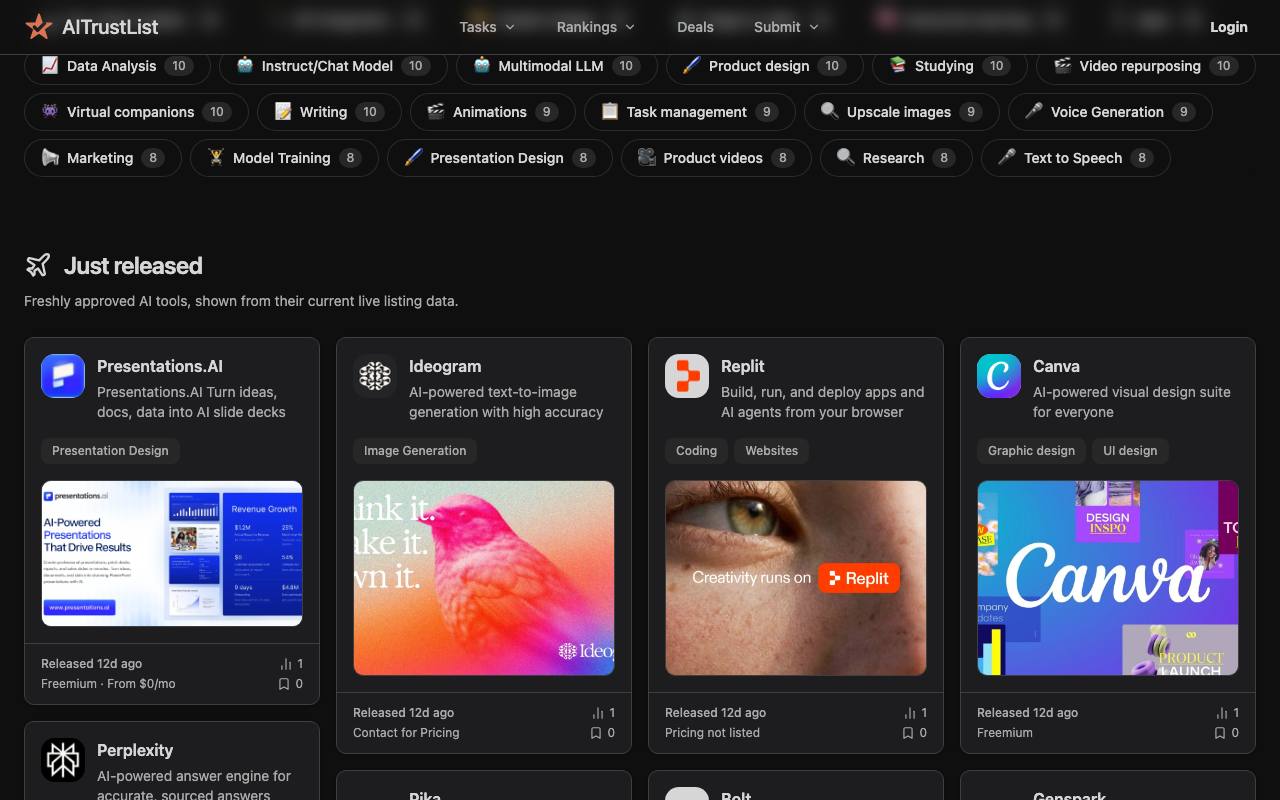Image resolution: width=1280 pixels, height=800 pixels.
Task: Click the Login button
Action: click(1229, 27)
